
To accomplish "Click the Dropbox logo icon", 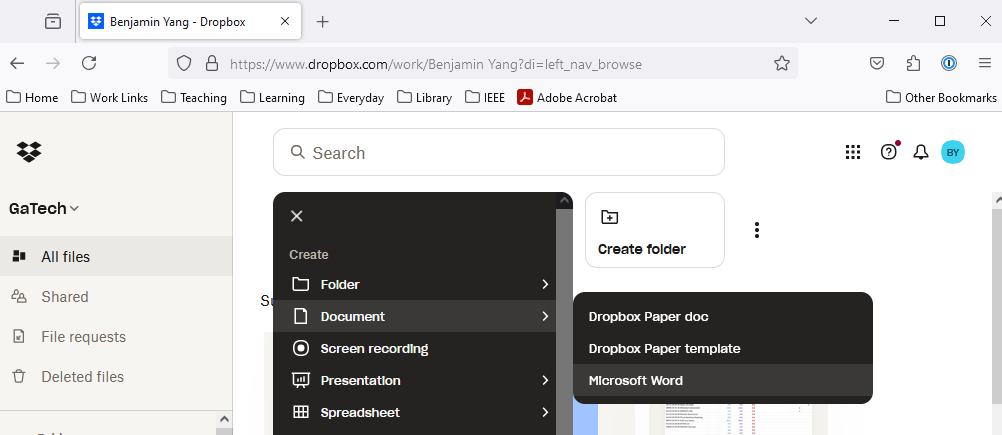I will (x=29, y=152).
